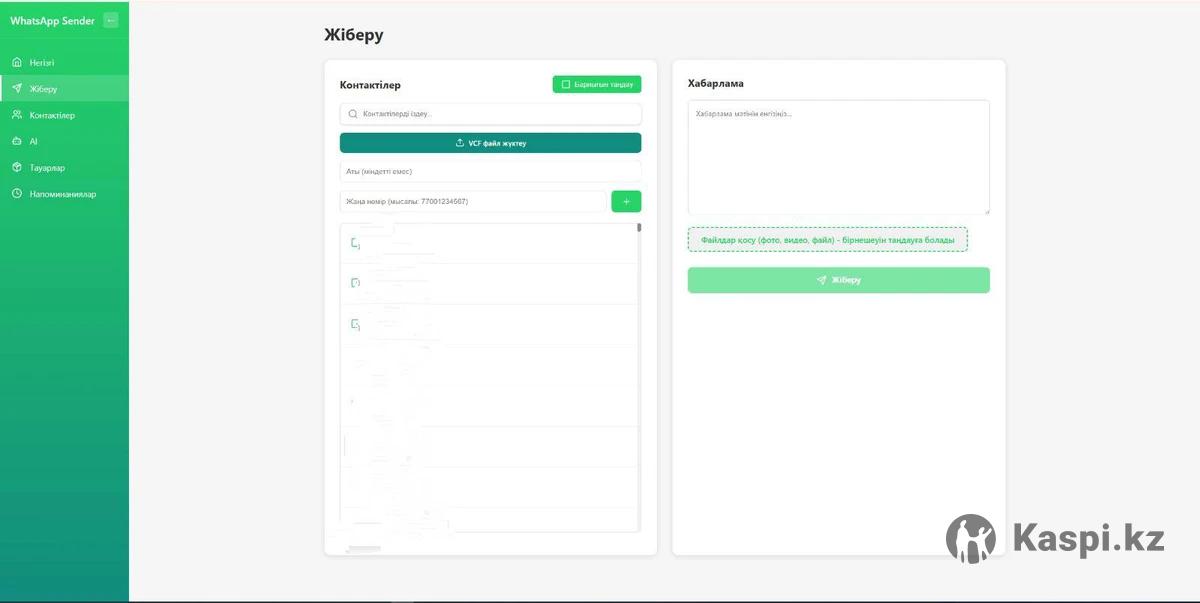Click the robot icon beside AI

[x=17, y=141]
